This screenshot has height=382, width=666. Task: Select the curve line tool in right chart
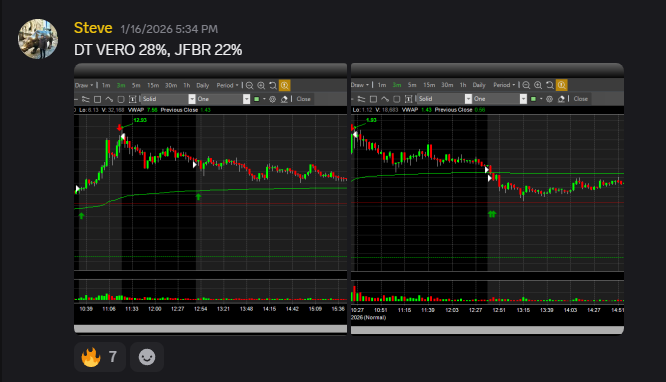(385, 99)
